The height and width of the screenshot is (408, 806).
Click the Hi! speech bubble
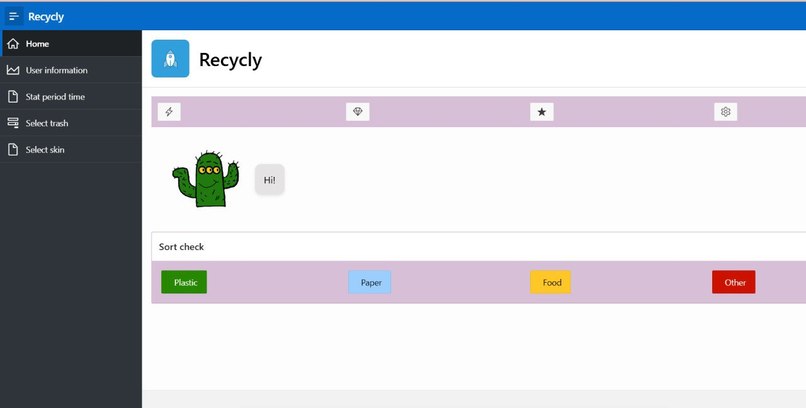coord(269,180)
